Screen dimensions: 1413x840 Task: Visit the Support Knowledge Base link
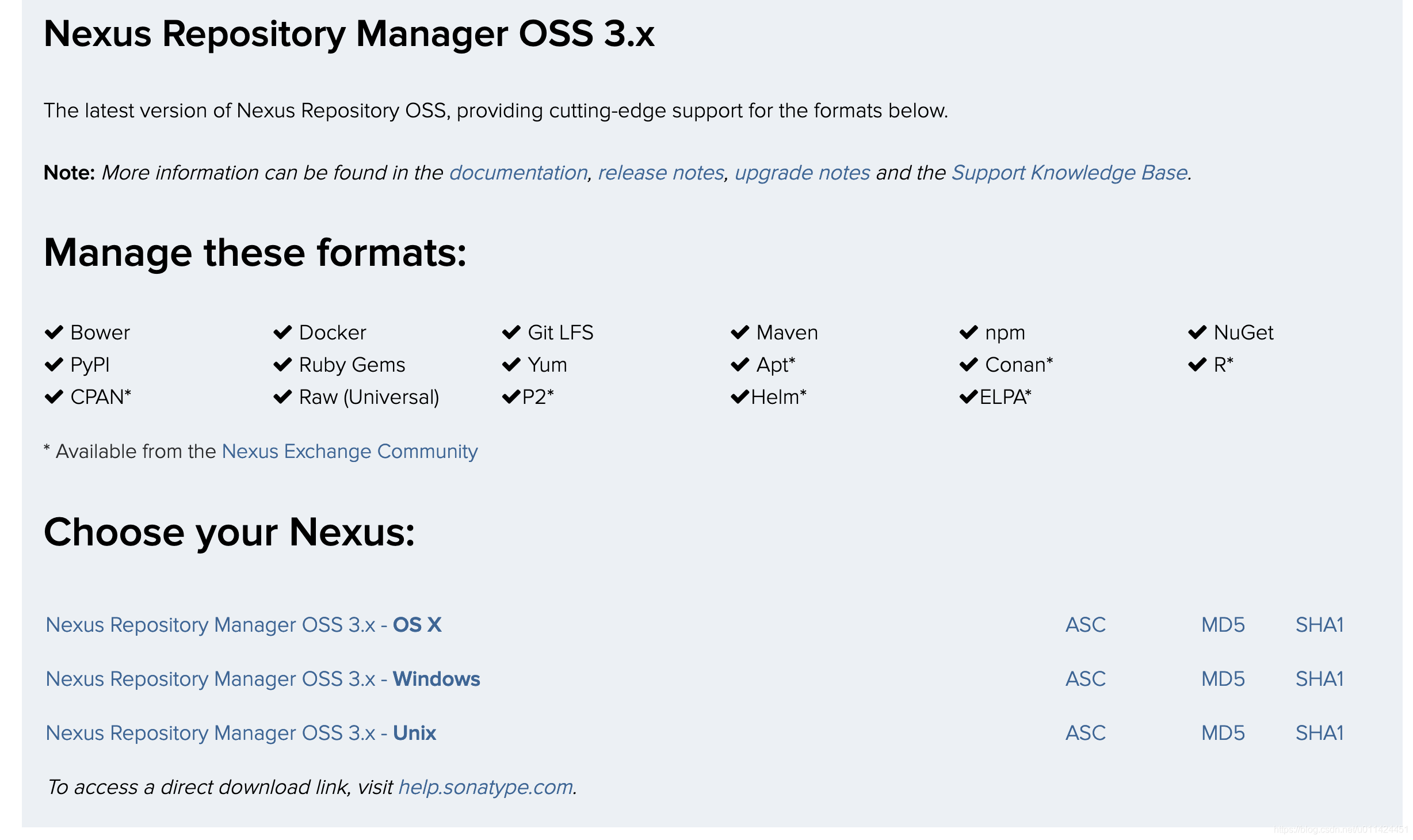(1070, 173)
